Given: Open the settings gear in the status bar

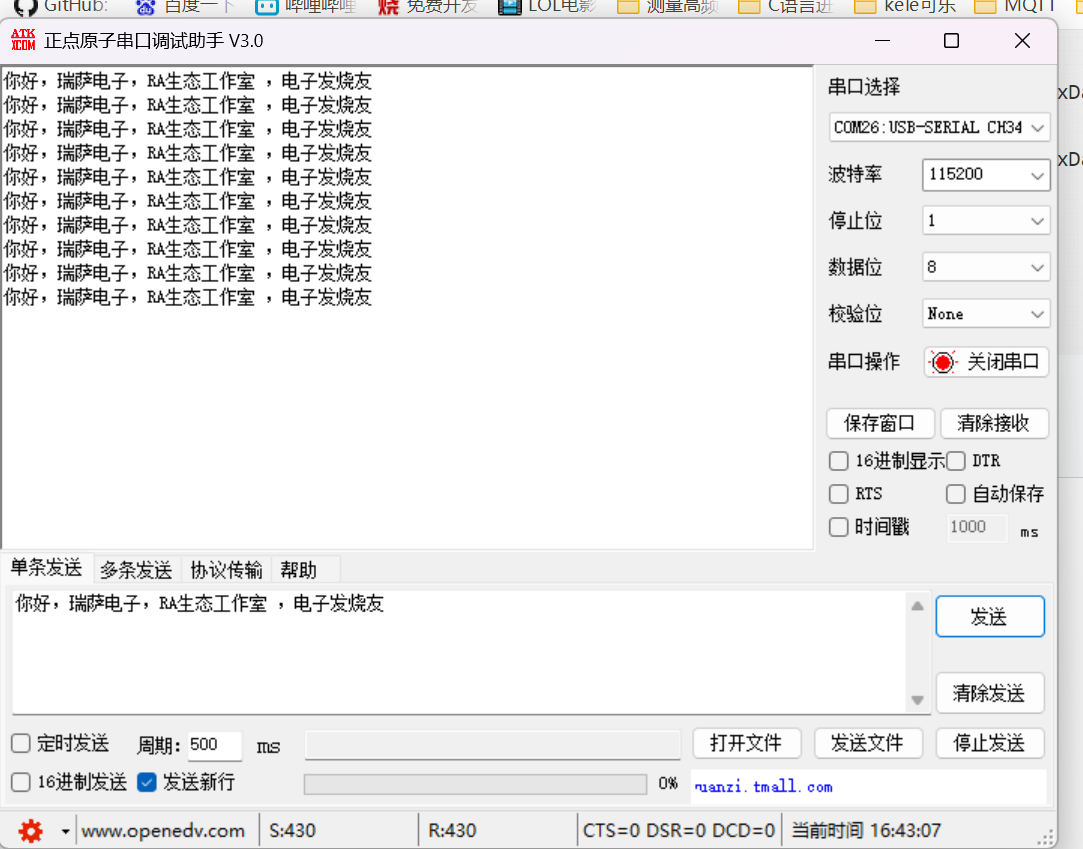Looking at the screenshot, I should tap(30, 830).
